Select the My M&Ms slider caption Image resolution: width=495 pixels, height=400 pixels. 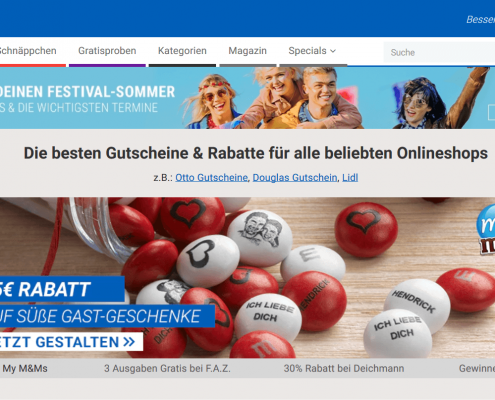tap(25, 369)
